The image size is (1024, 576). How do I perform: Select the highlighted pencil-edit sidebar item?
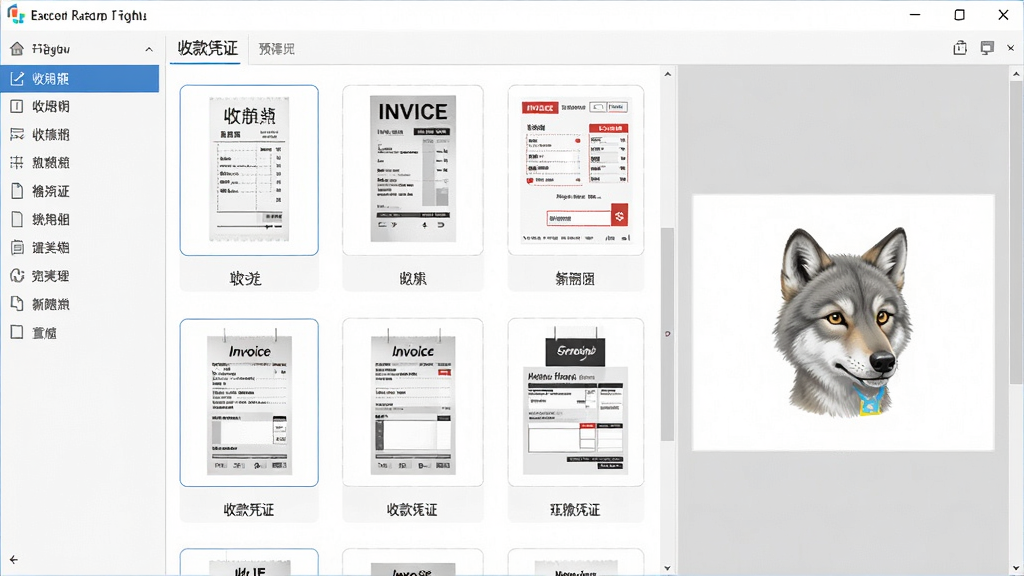[80, 78]
